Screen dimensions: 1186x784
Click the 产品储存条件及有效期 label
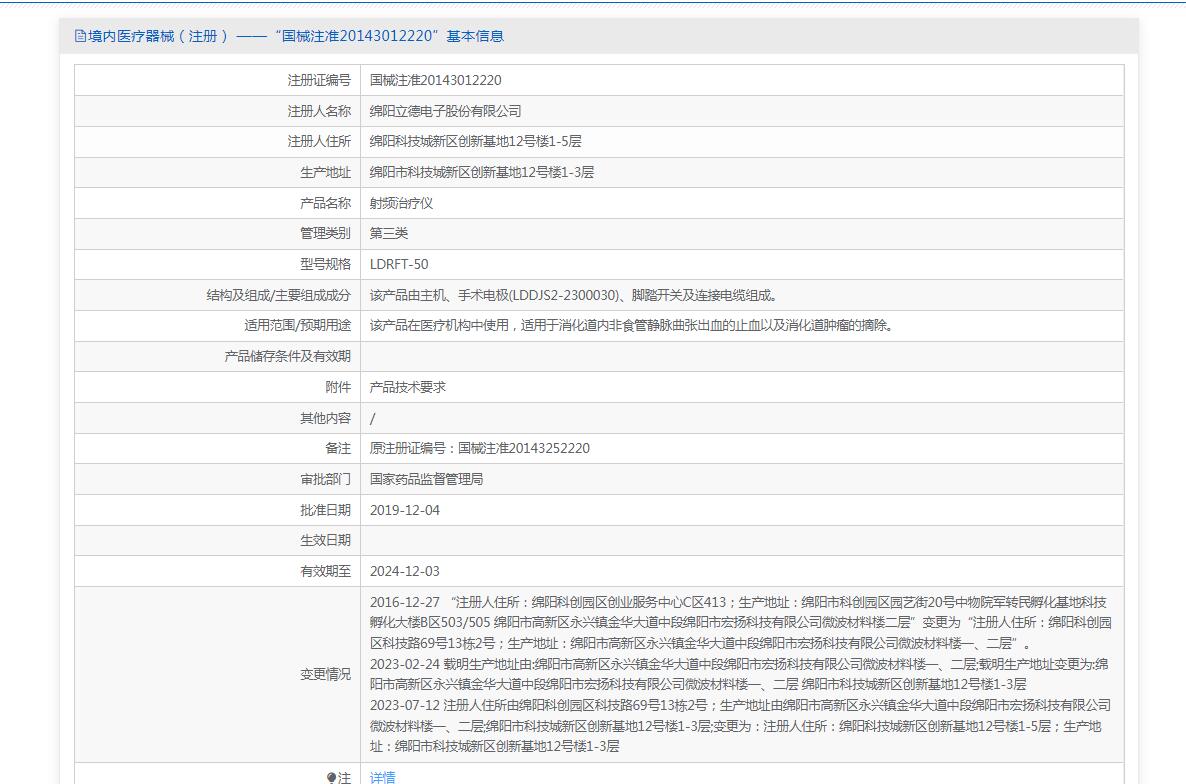(x=287, y=356)
